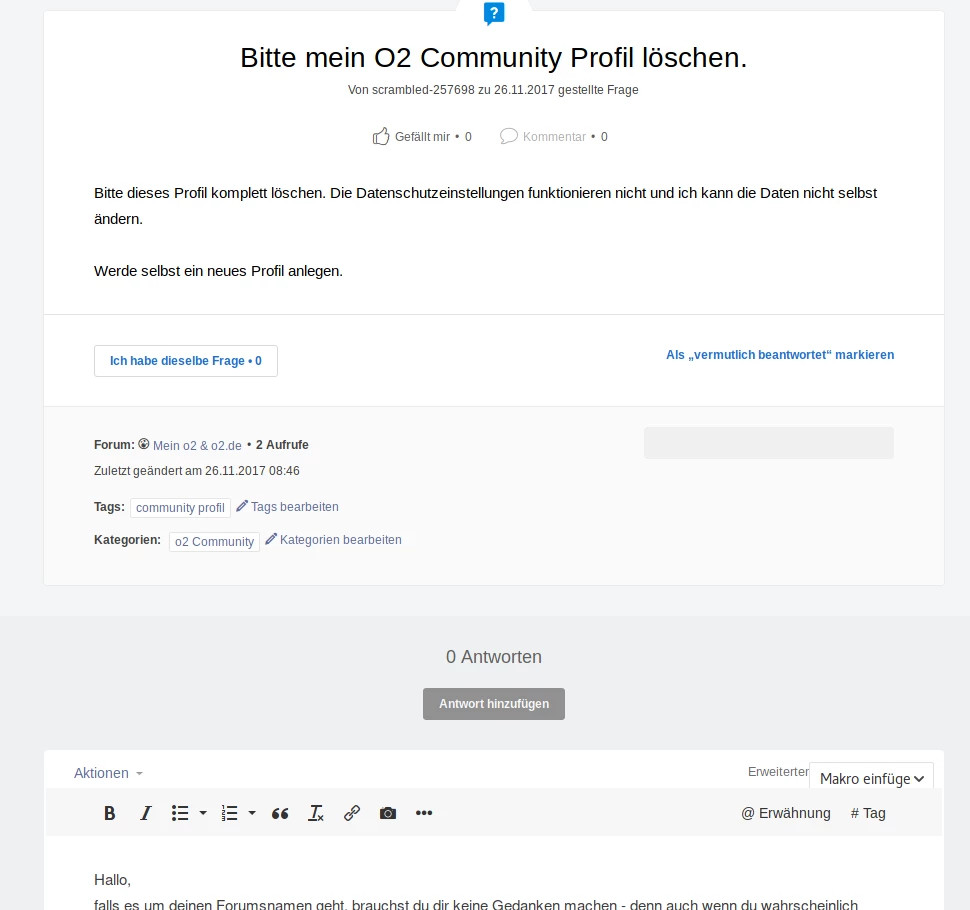Image resolution: width=970 pixels, height=910 pixels.
Task: Click the author name scrambled-257698
Action: (x=423, y=90)
